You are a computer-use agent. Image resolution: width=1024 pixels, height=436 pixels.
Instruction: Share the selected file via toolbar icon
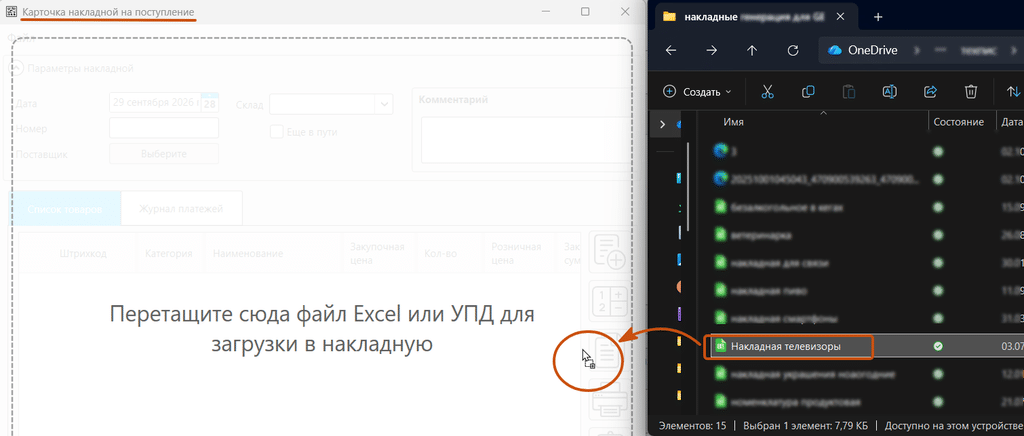[x=931, y=91]
